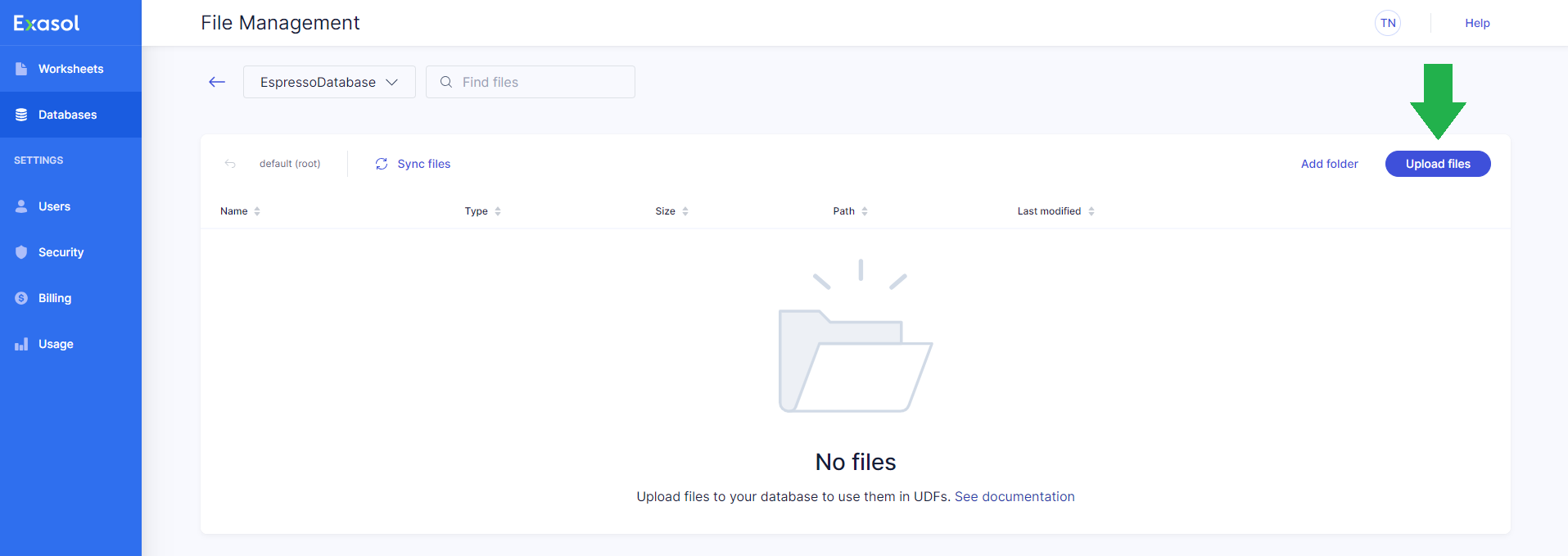Click the TN user avatar
1568x556 pixels.
pyautogui.click(x=1388, y=23)
